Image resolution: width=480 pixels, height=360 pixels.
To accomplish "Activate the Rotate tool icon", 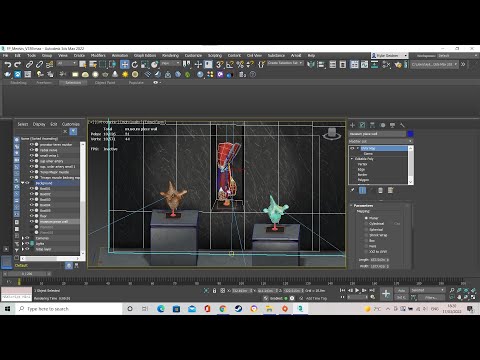I will click(135, 64).
